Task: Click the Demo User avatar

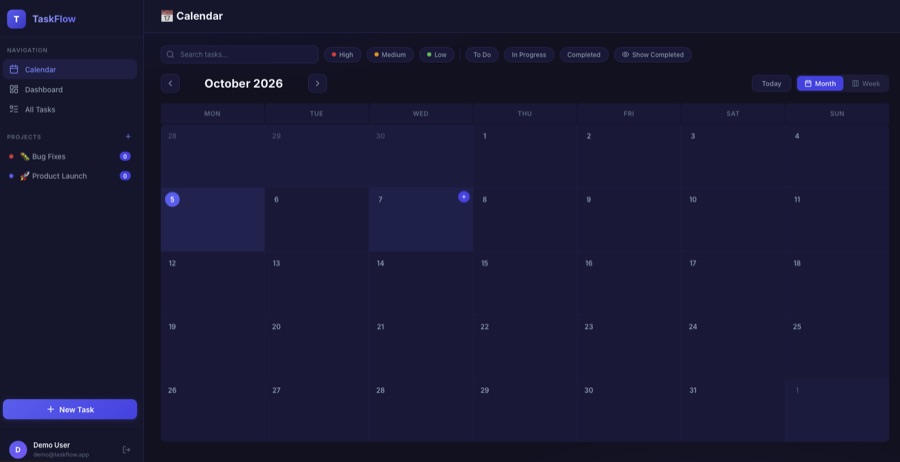Action: point(18,449)
